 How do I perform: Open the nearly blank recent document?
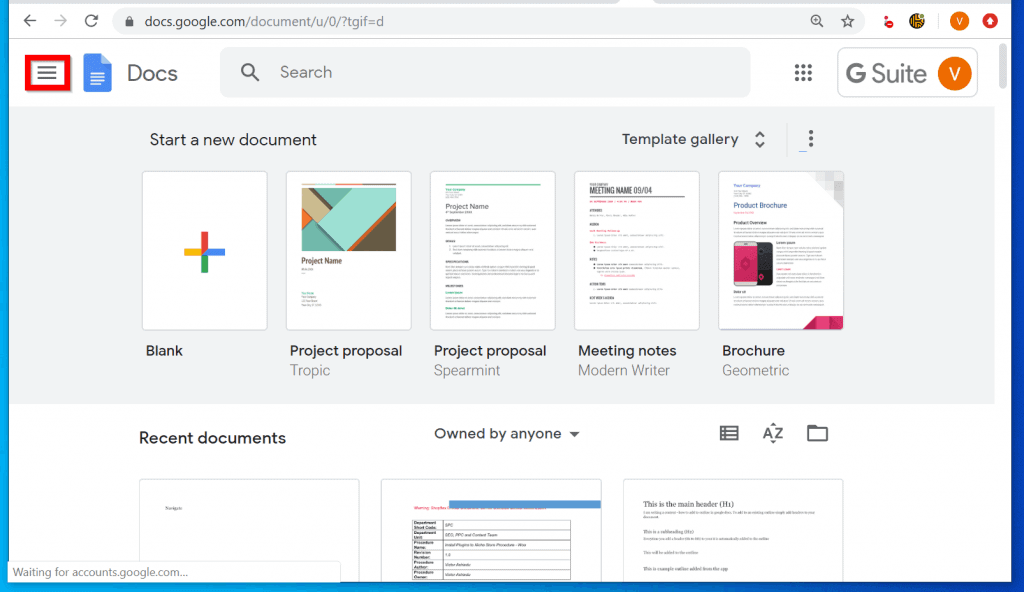pyautogui.click(x=249, y=530)
